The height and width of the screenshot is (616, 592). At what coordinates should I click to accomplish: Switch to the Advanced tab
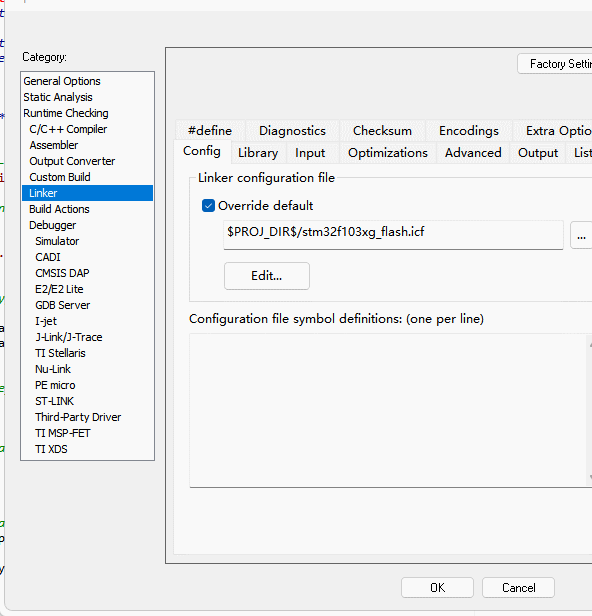pos(473,153)
